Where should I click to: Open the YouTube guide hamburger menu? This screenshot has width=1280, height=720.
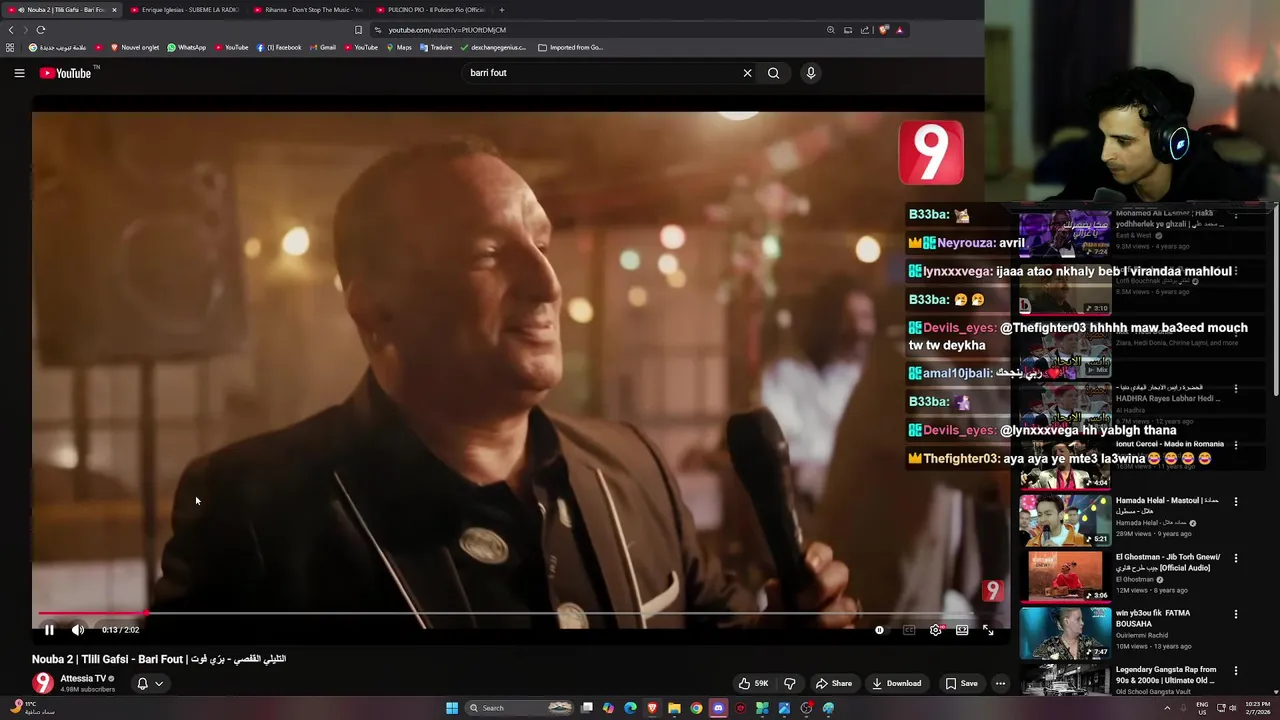tap(19, 73)
